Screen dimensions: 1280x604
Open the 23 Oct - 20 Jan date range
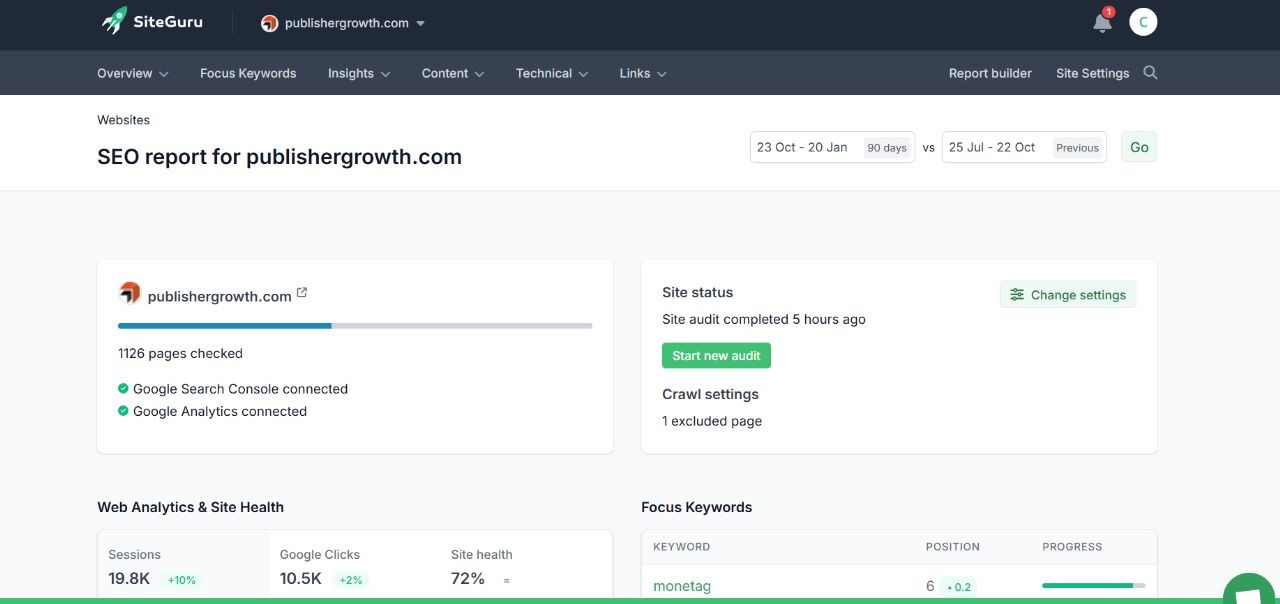(x=832, y=147)
